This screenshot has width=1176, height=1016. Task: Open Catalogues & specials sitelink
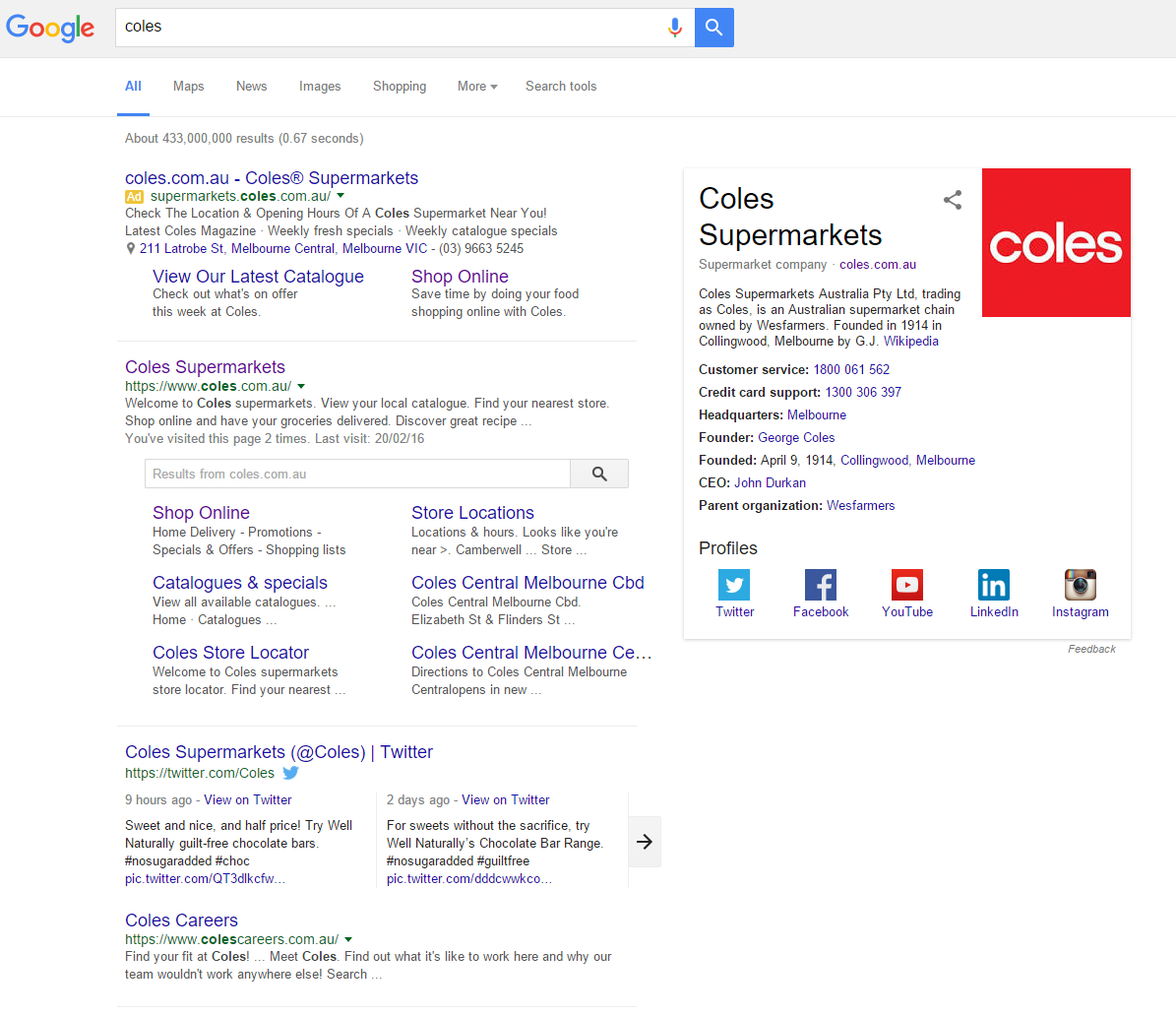[x=240, y=582]
